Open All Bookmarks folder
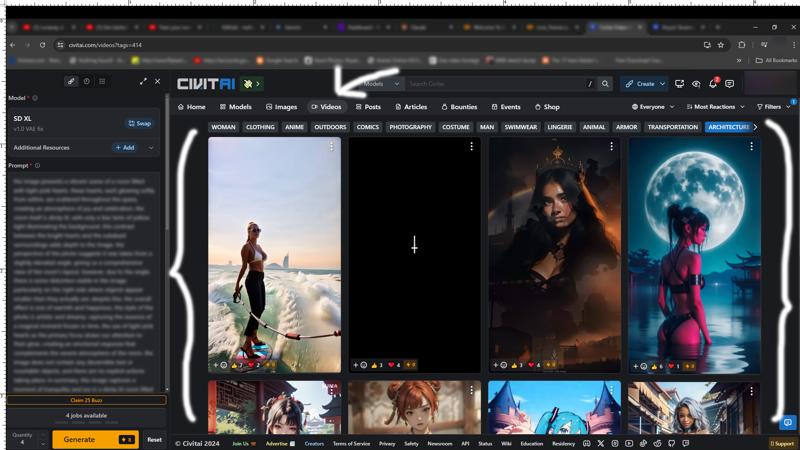This screenshot has width=800, height=450. click(x=776, y=60)
